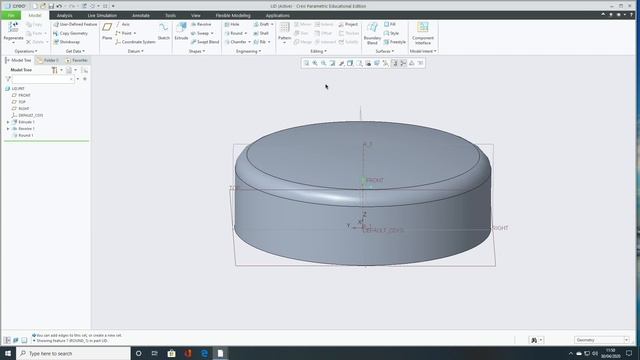640x360 pixels.
Task: Select the Style surface tool
Action: click(x=391, y=33)
